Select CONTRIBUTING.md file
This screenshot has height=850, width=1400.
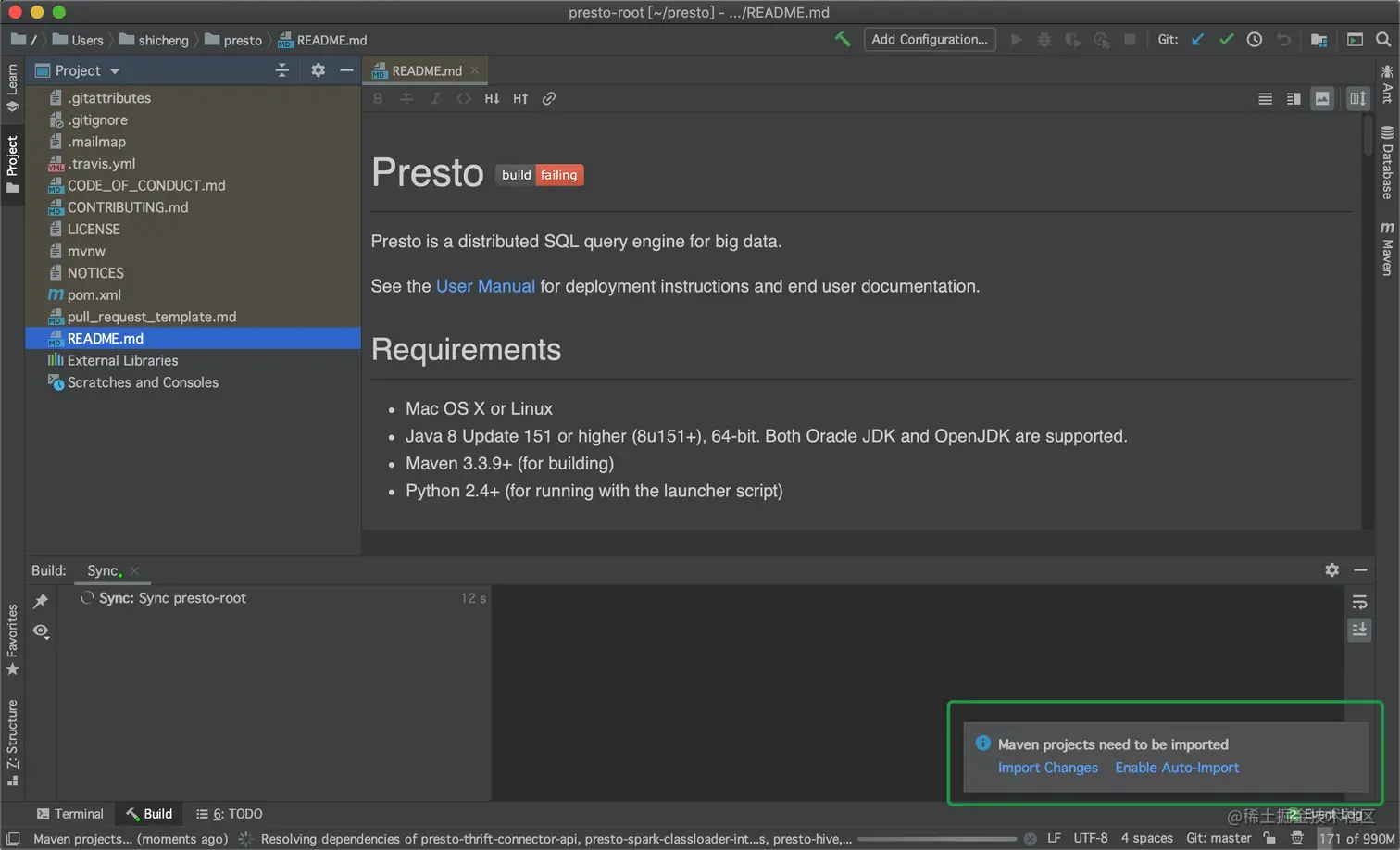click(x=128, y=207)
